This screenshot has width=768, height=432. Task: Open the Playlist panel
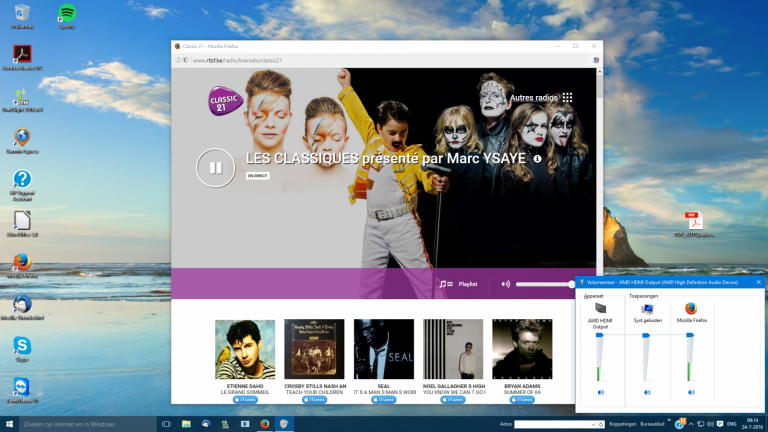(459, 284)
